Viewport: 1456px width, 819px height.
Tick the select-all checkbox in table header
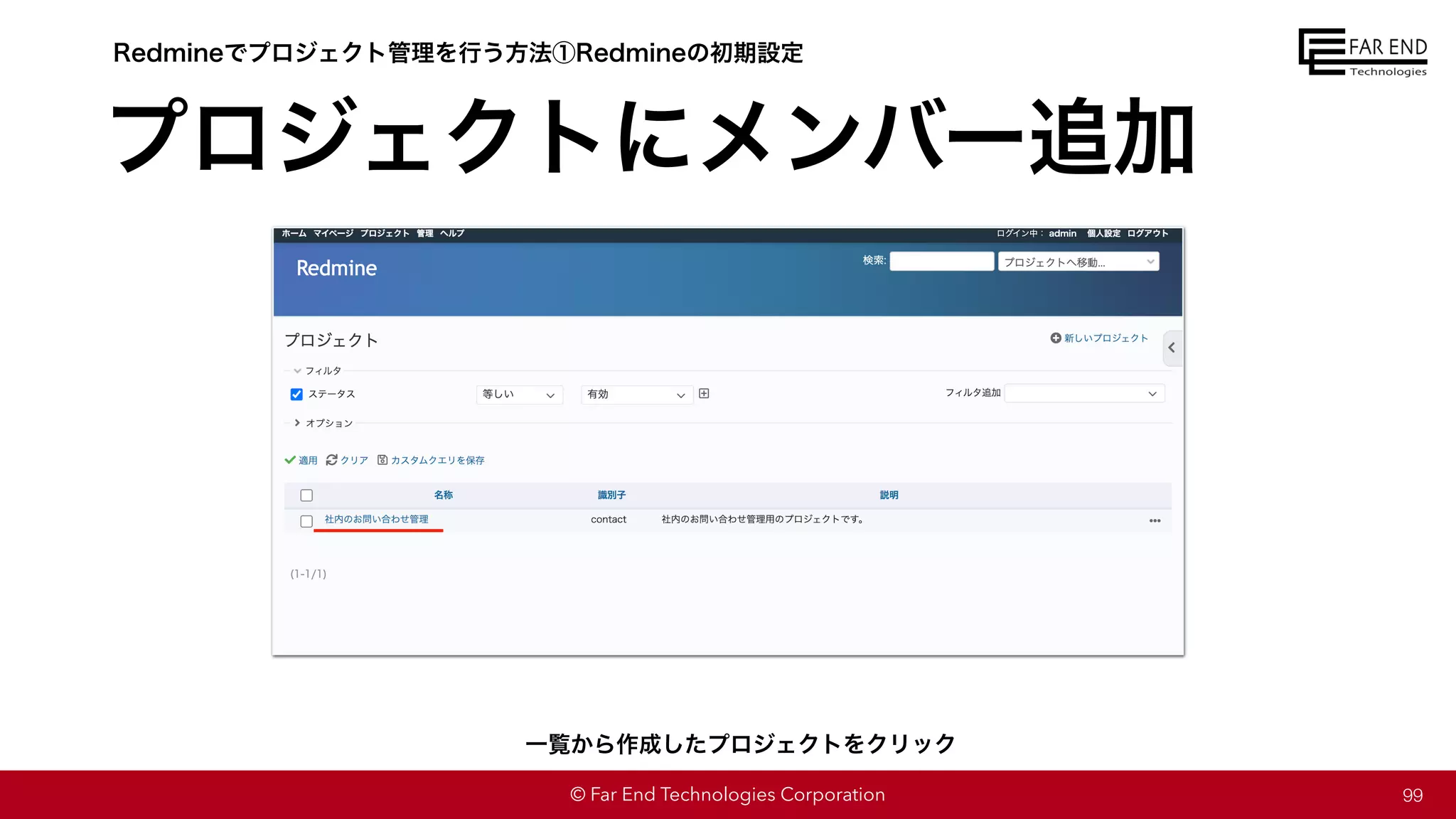pos(306,496)
